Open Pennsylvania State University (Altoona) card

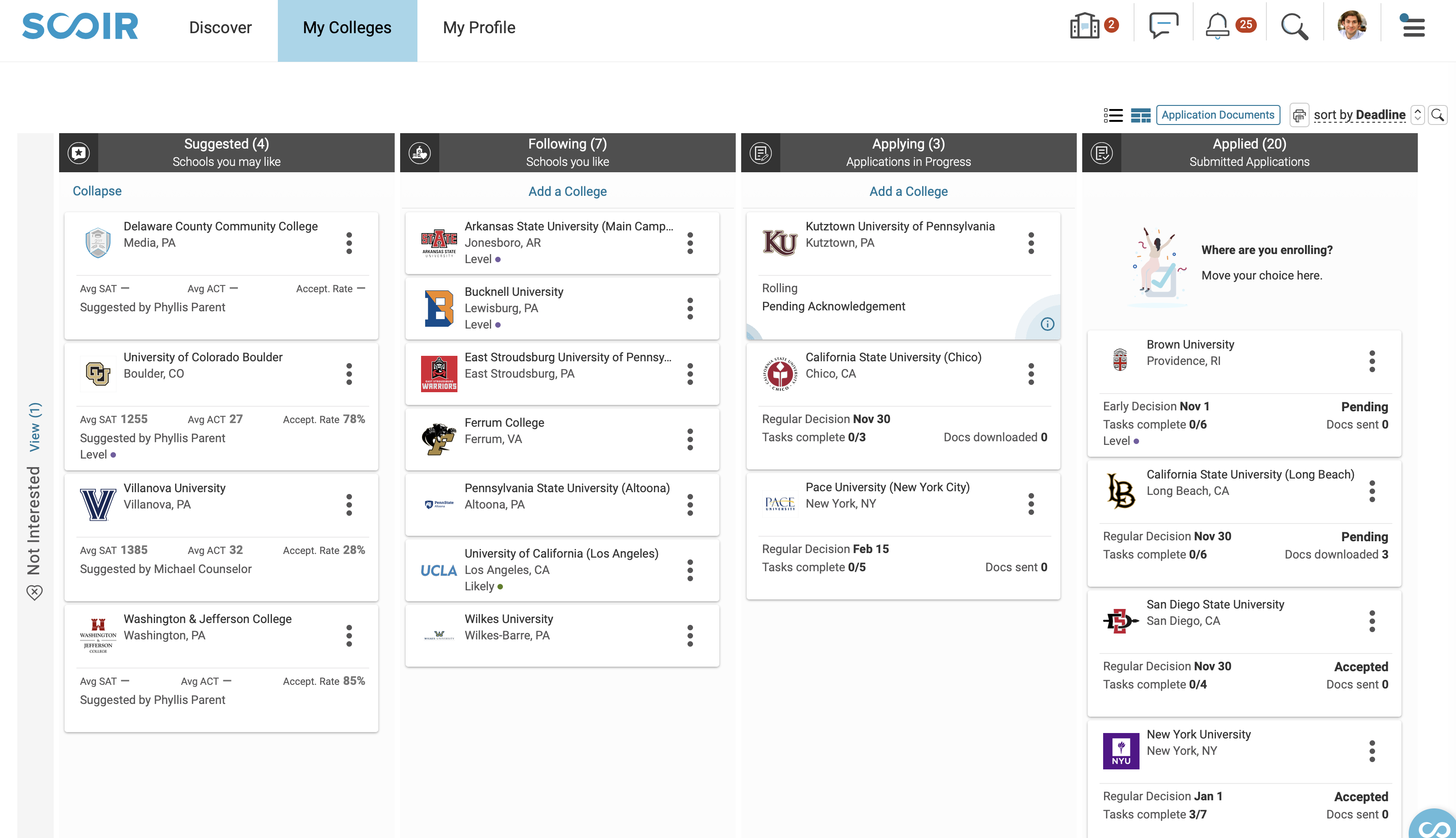(562, 505)
